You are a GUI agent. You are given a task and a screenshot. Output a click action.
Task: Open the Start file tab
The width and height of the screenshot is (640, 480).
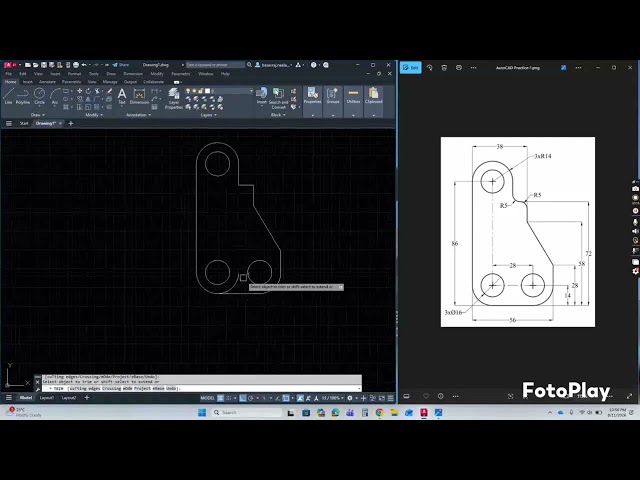tap(24, 123)
